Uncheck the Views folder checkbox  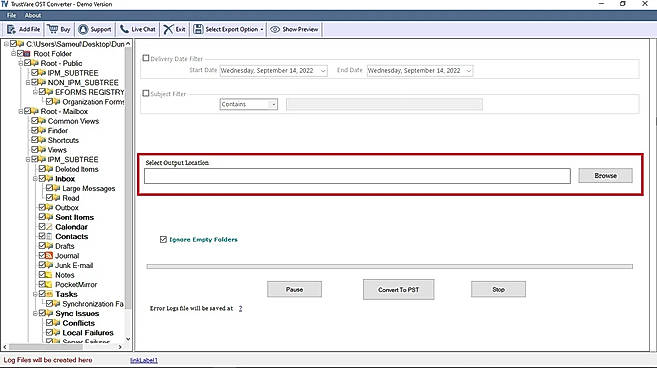coord(35,150)
